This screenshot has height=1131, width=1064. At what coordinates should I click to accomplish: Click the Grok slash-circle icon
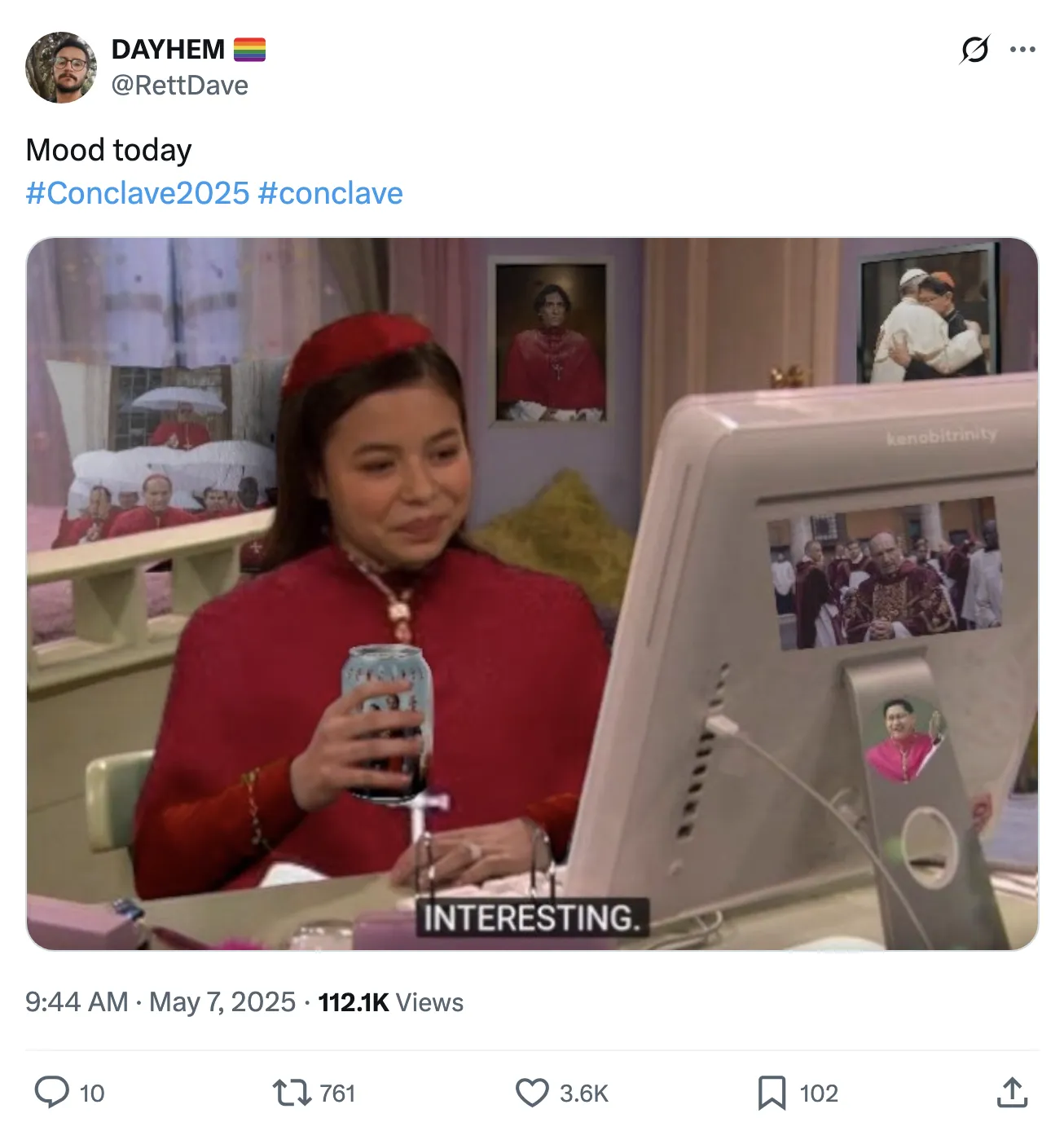pyautogui.click(x=974, y=50)
